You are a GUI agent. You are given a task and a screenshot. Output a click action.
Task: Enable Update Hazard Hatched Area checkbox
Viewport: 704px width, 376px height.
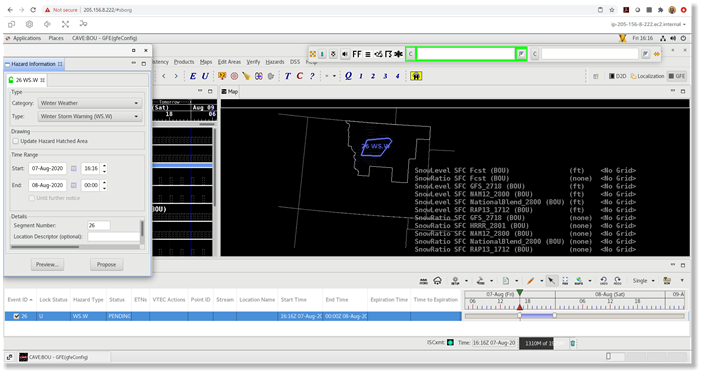(16, 141)
